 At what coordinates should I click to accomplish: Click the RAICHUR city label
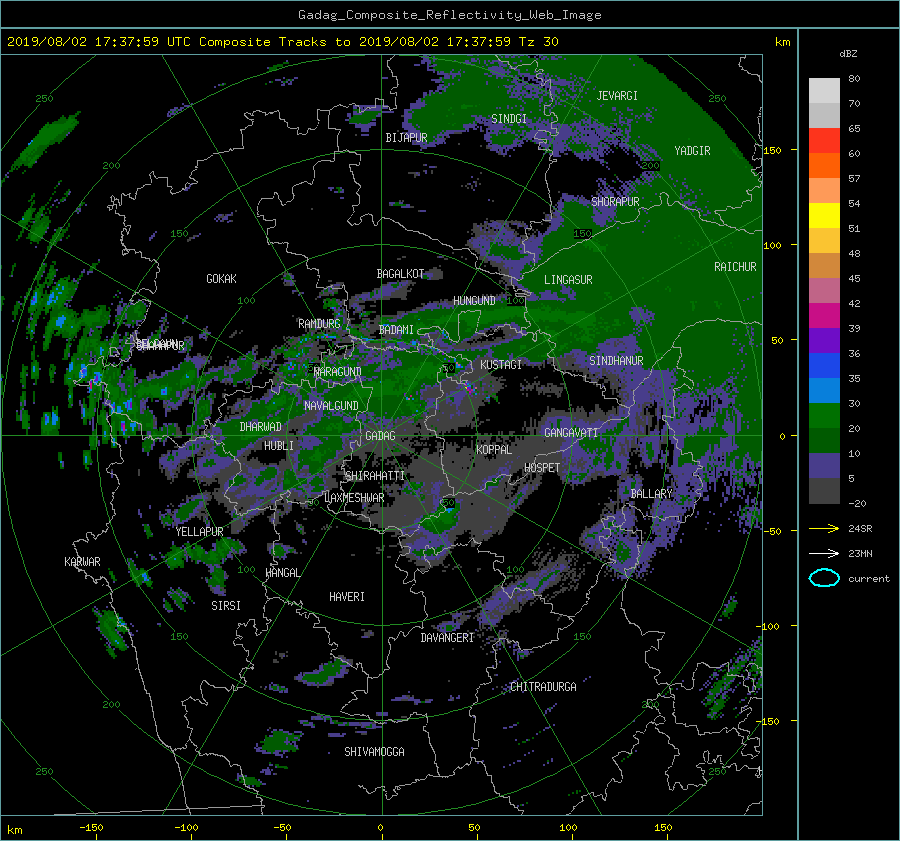[735, 267]
